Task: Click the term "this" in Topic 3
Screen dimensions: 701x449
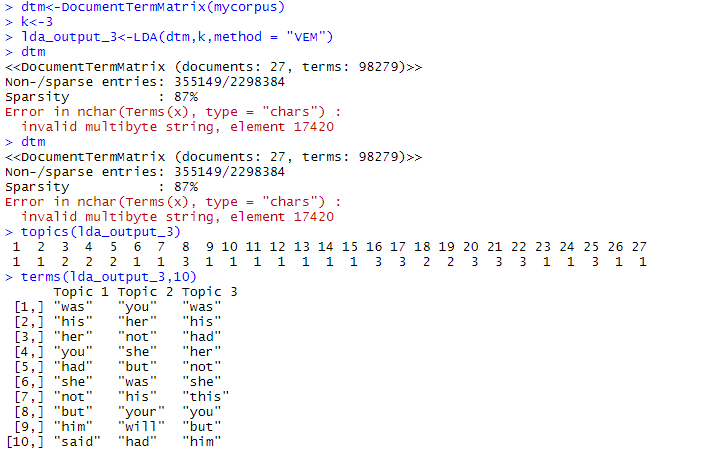Action: 206,397
